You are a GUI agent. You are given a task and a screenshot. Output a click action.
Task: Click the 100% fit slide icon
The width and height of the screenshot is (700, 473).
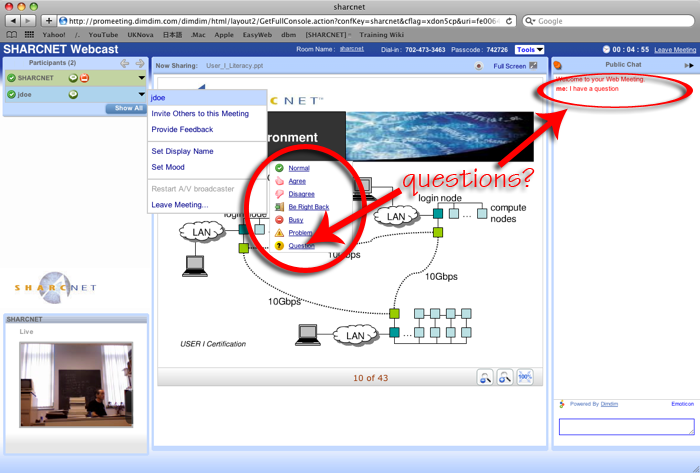tap(526, 377)
